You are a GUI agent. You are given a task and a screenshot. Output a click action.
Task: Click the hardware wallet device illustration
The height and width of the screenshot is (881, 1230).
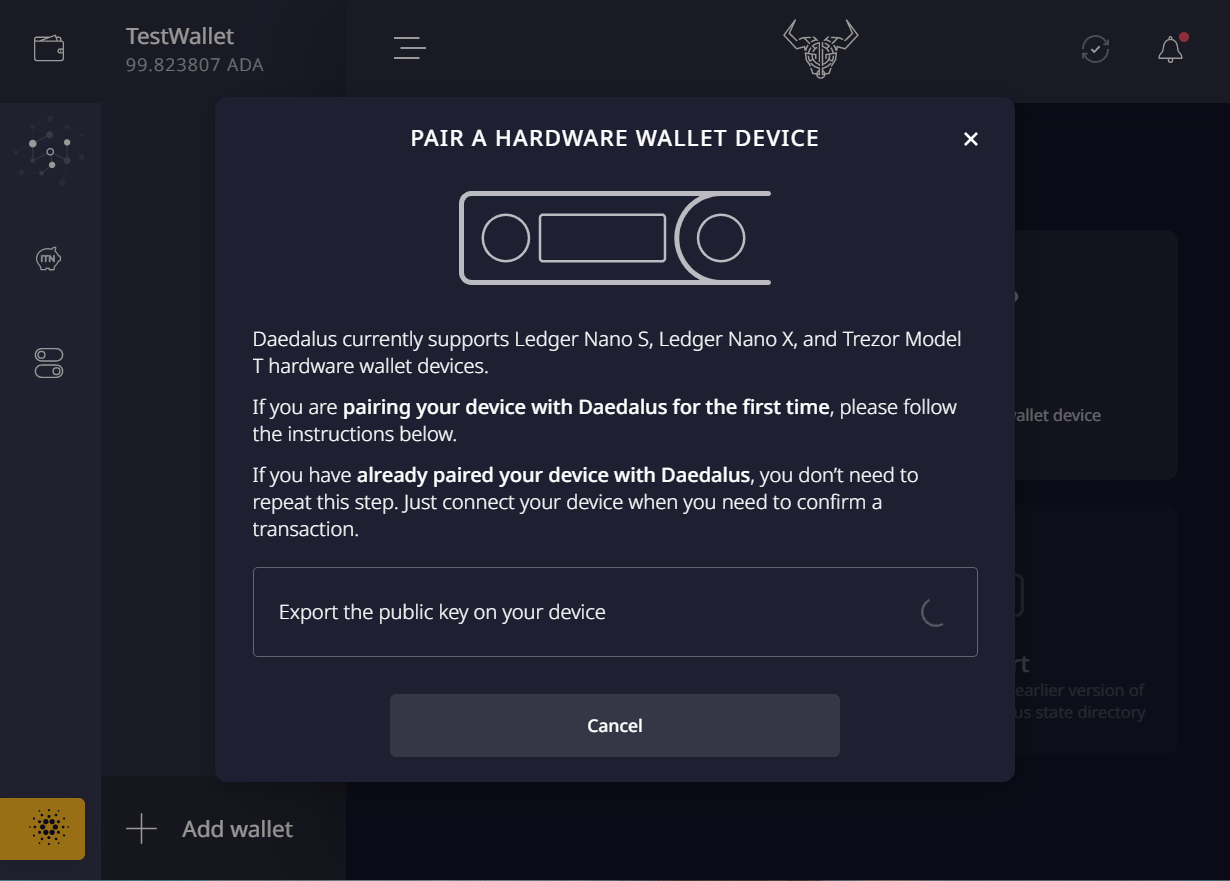[x=614, y=238]
